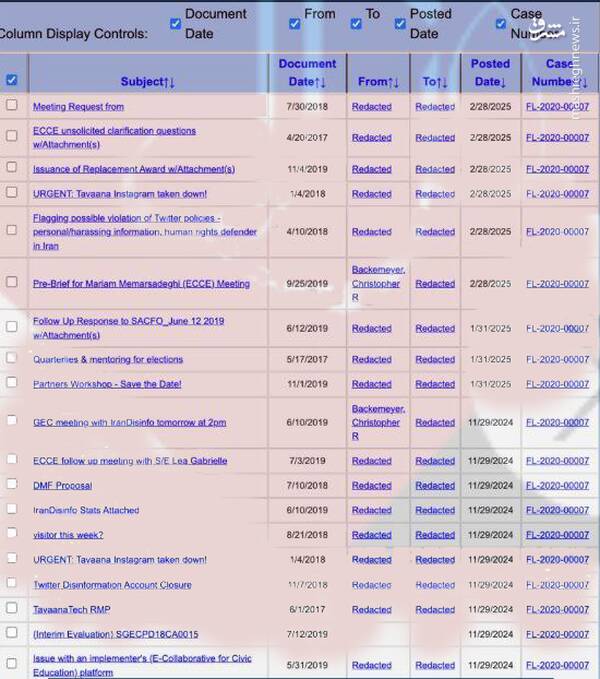Toggle the select-all checkbox in table header
This screenshot has width=600, height=679.
(12, 80)
